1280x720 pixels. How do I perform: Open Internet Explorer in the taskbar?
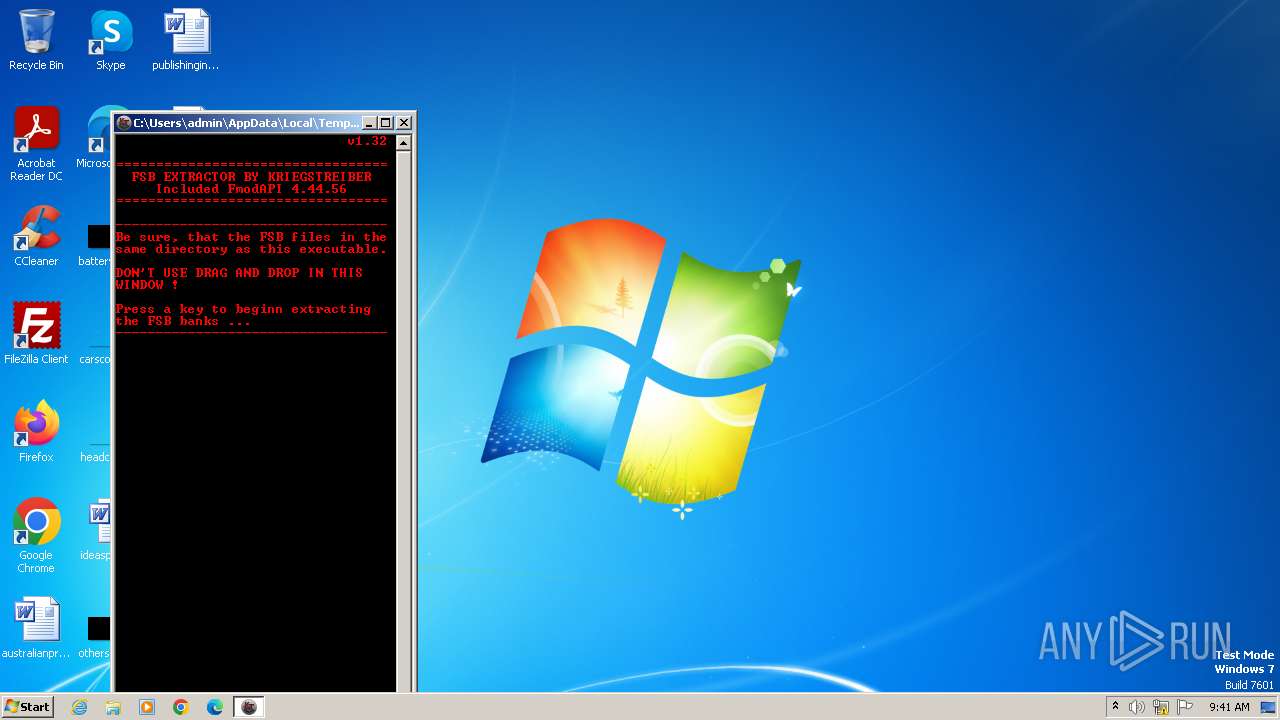(x=80, y=707)
